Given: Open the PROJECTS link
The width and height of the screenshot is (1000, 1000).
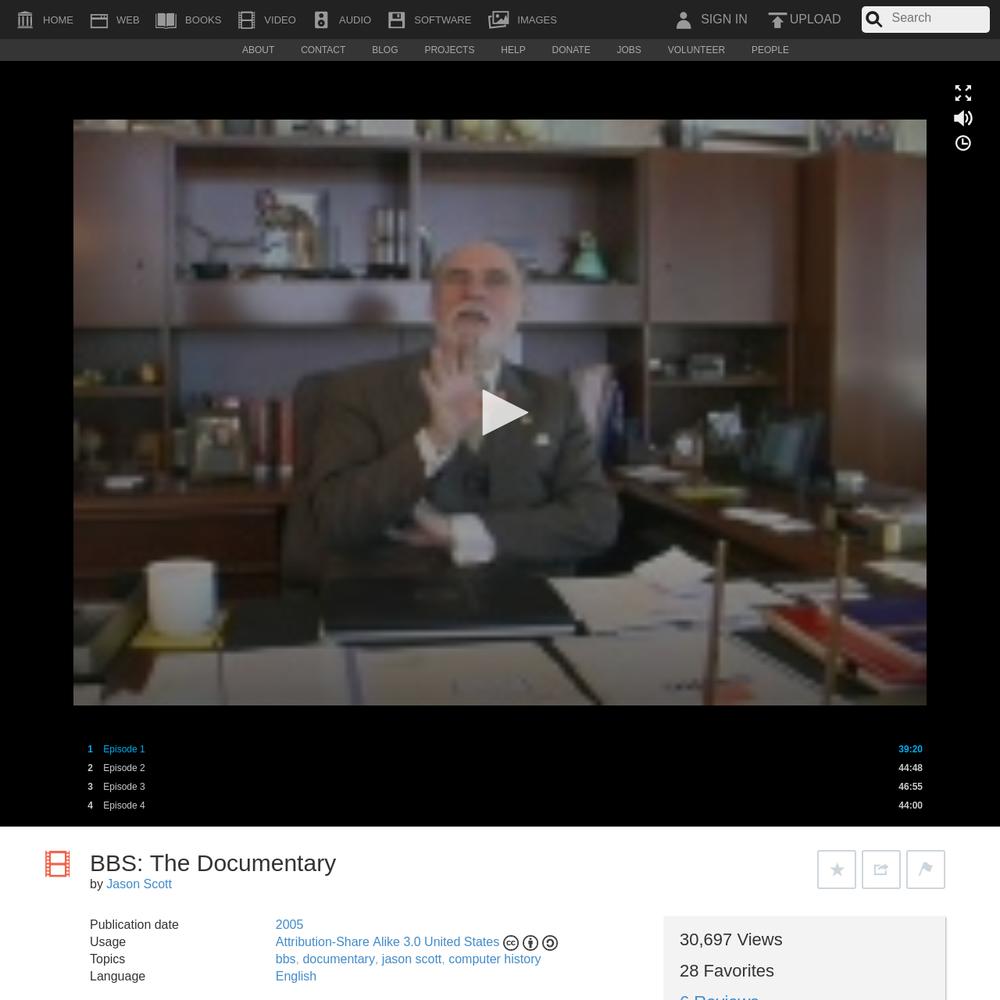Looking at the screenshot, I should point(449,50).
